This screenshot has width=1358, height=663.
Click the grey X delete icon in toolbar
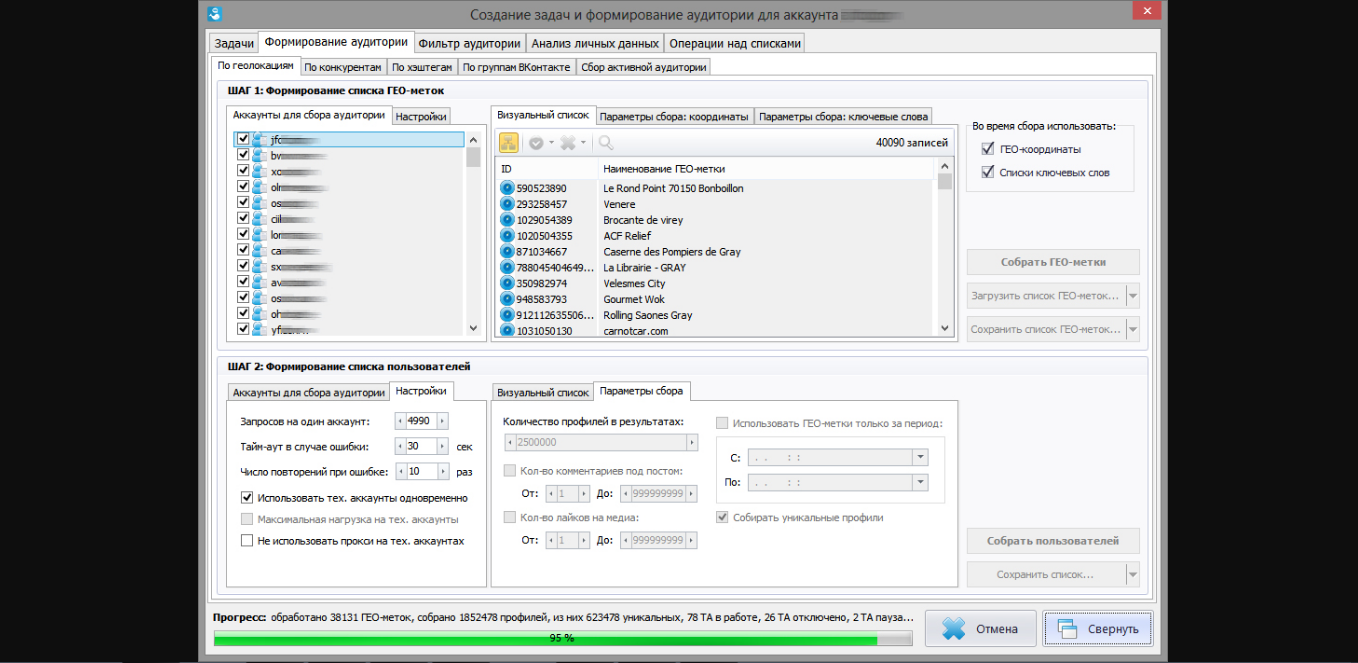[x=568, y=143]
